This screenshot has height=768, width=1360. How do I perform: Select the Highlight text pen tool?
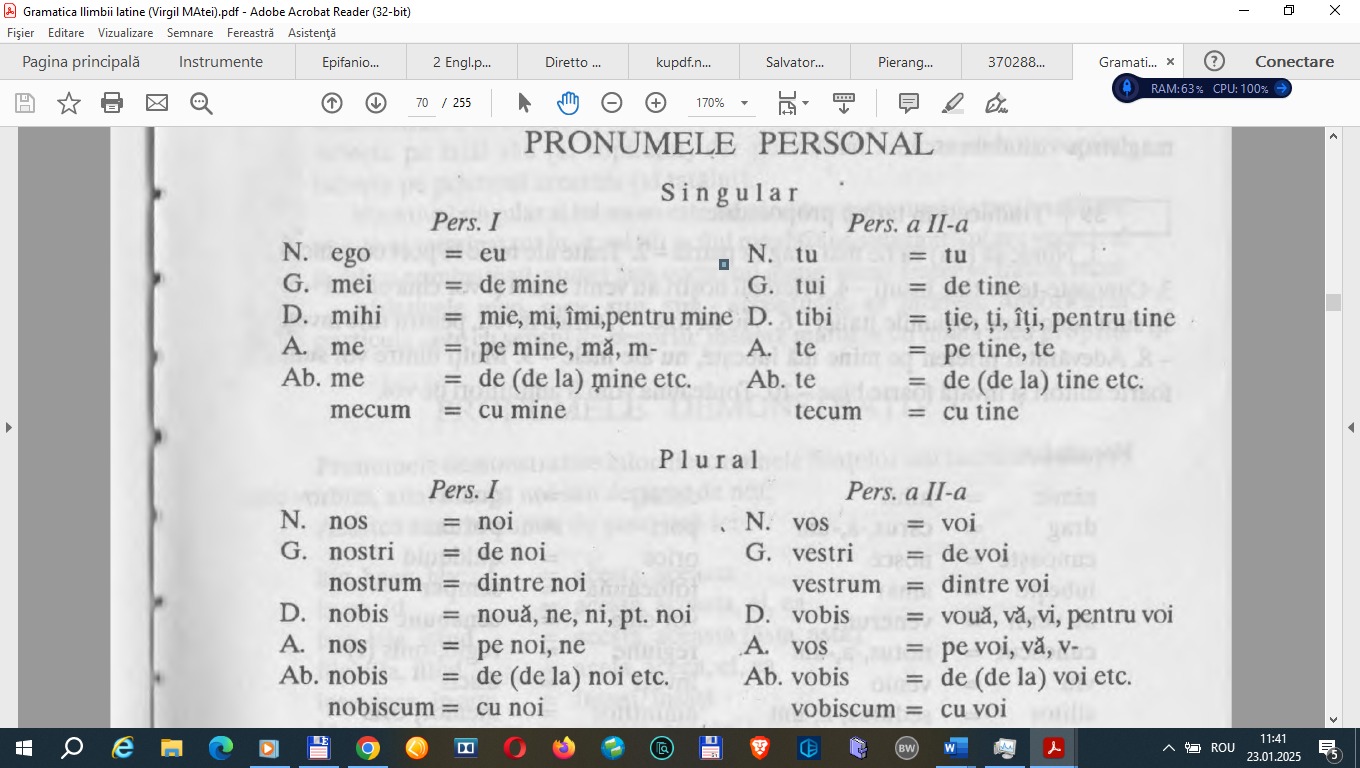[x=953, y=103]
